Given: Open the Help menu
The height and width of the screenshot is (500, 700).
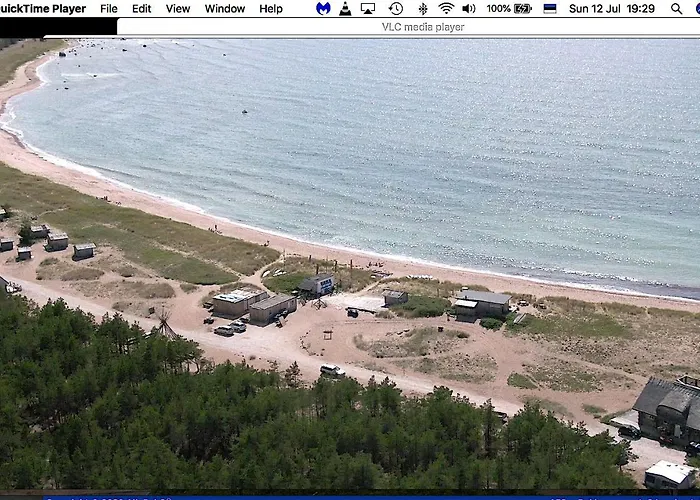Looking at the screenshot, I should [271, 9].
